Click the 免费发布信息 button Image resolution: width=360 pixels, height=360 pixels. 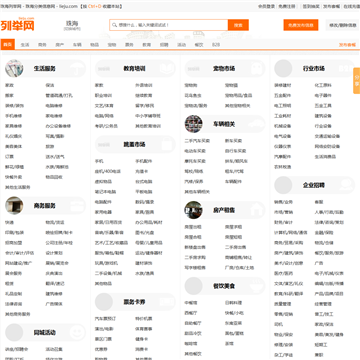tap(301, 25)
